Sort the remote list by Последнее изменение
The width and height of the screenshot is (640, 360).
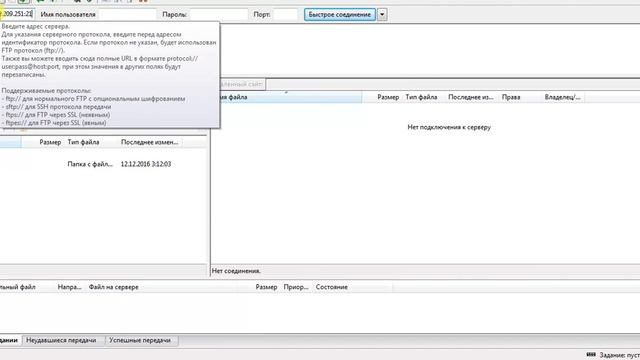[x=471, y=97]
